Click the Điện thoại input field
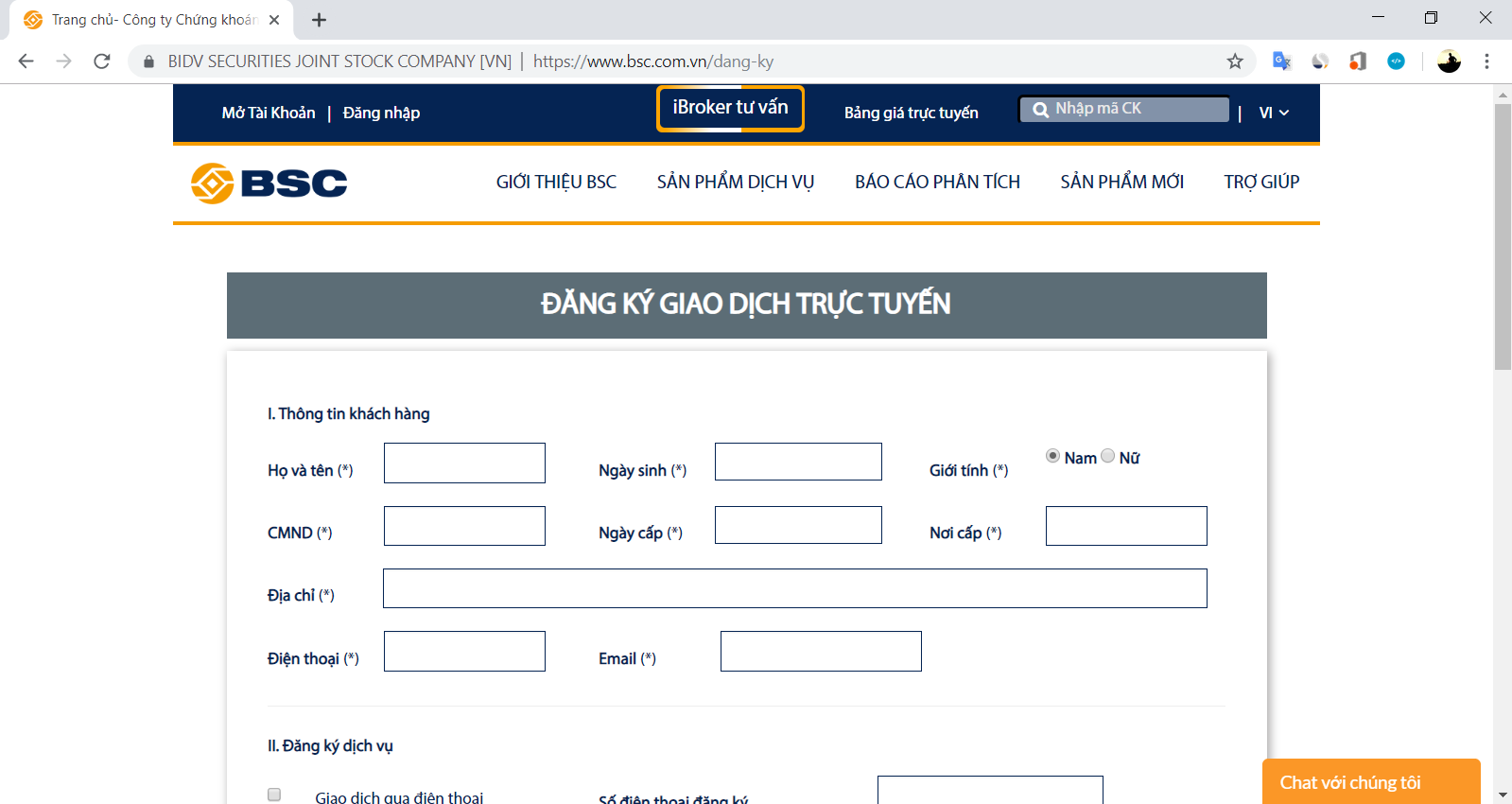 coord(464,651)
